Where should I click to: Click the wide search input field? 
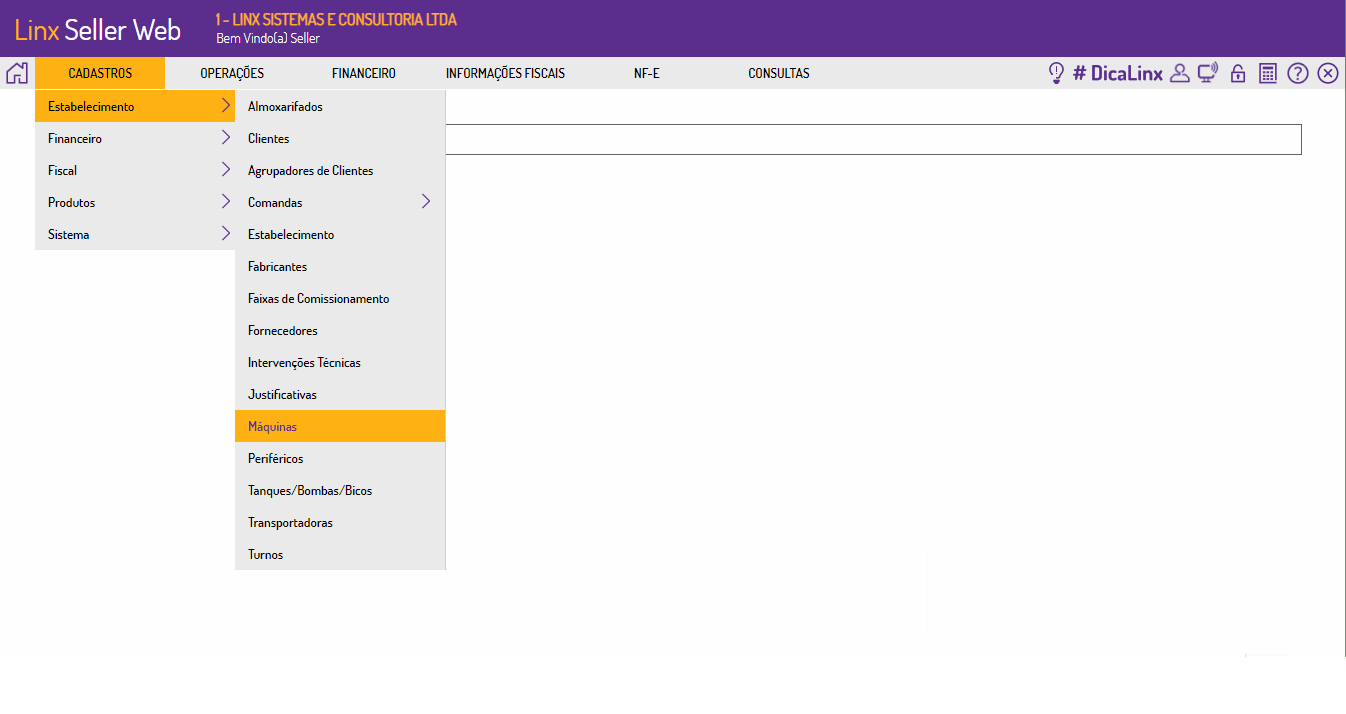click(873, 139)
